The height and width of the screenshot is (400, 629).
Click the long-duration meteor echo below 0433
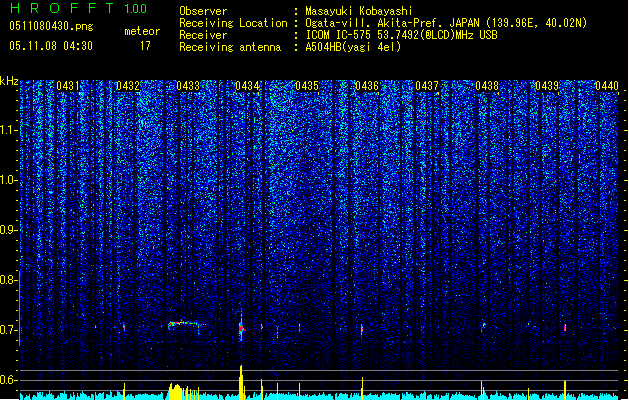(x=185, y=323)
